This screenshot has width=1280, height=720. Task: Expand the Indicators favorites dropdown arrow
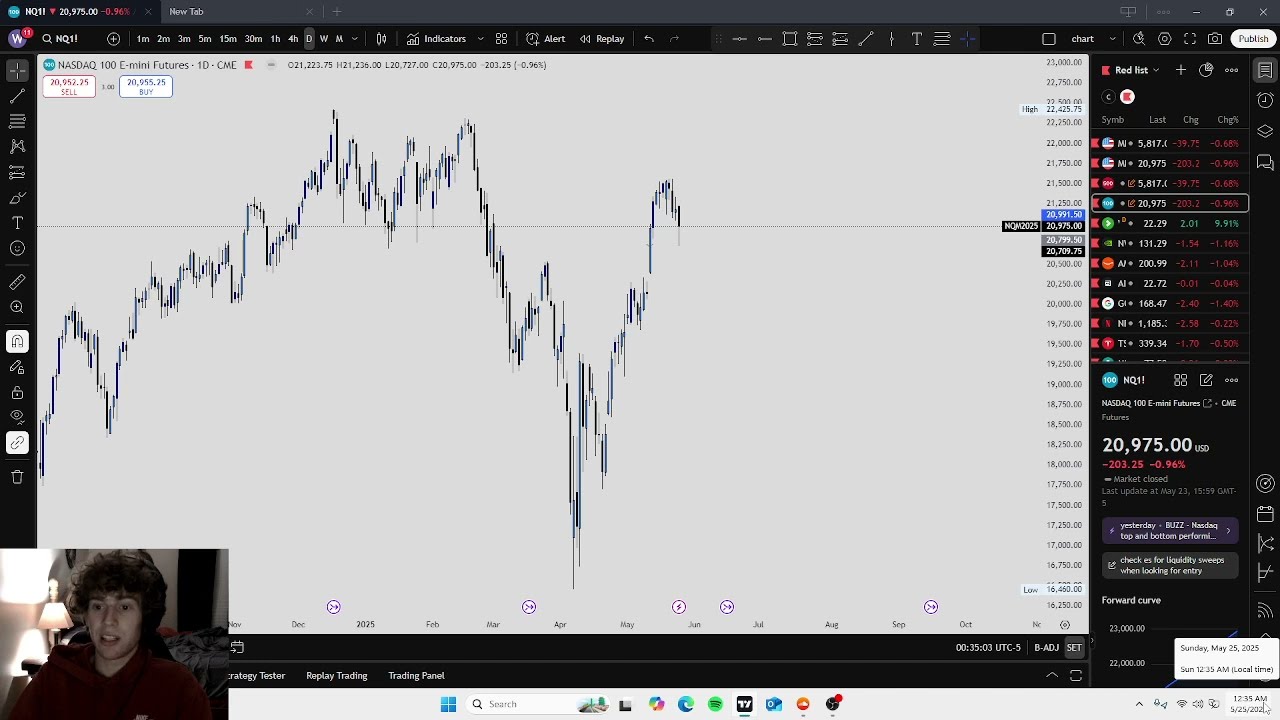click(x=480, y=39)
